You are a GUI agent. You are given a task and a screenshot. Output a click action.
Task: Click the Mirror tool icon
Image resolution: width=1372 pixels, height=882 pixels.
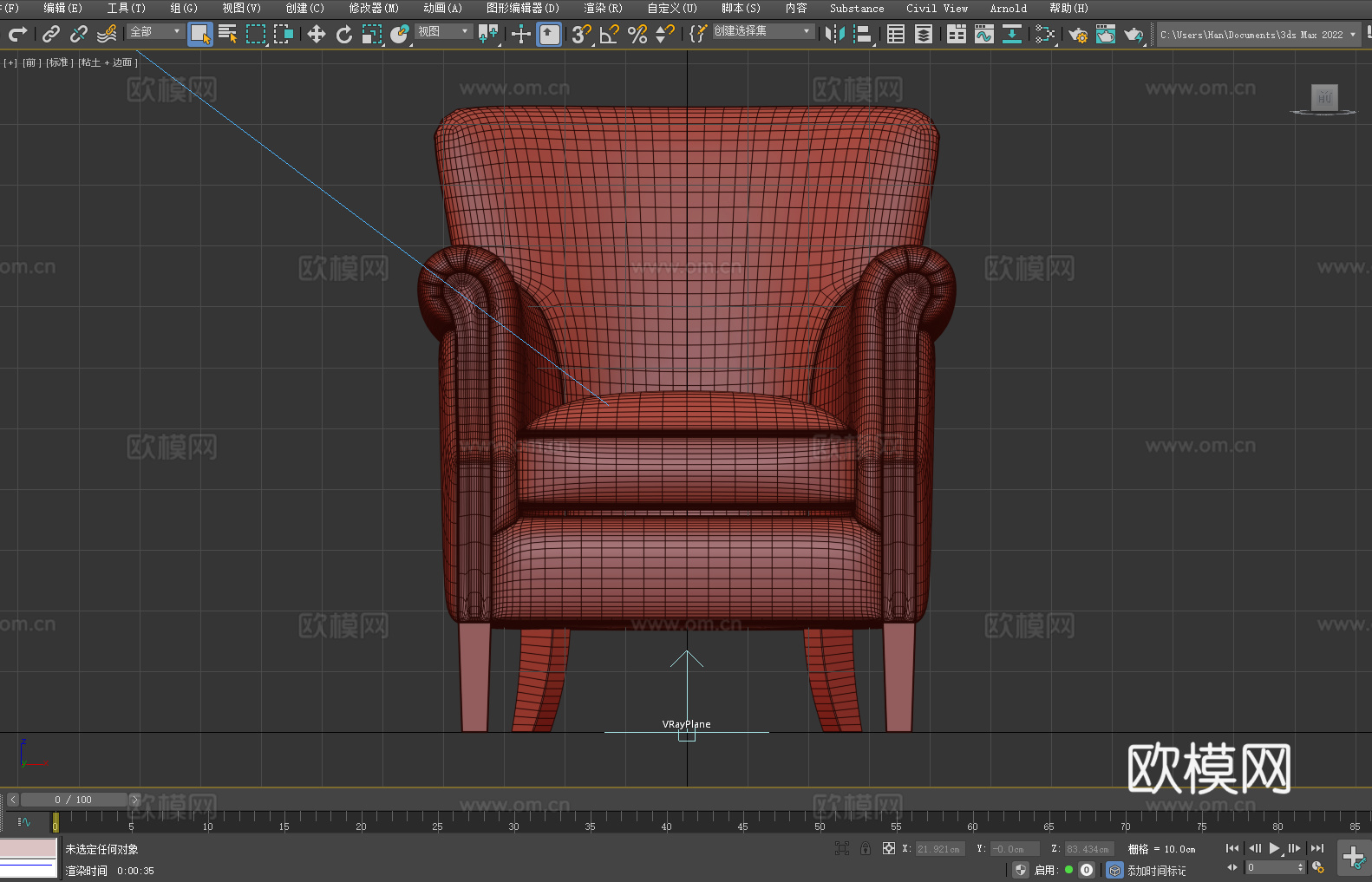(x=835, y=34)
